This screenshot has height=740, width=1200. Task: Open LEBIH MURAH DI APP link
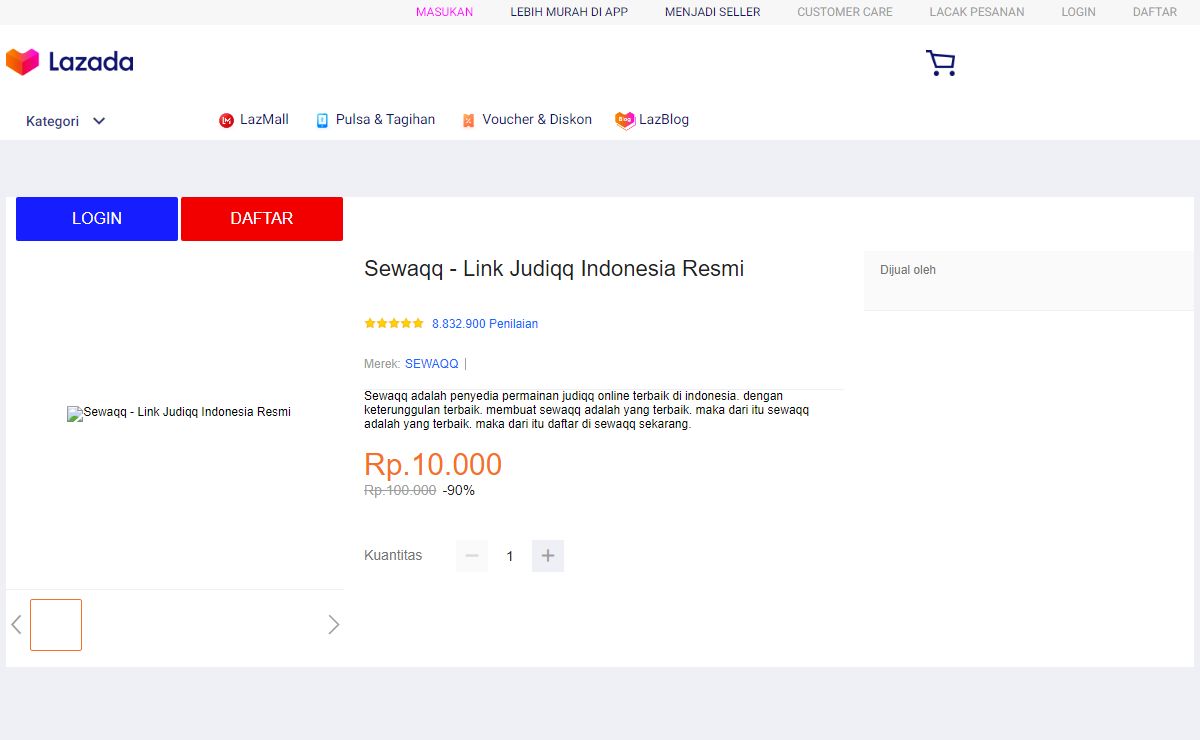pos(569,12)
